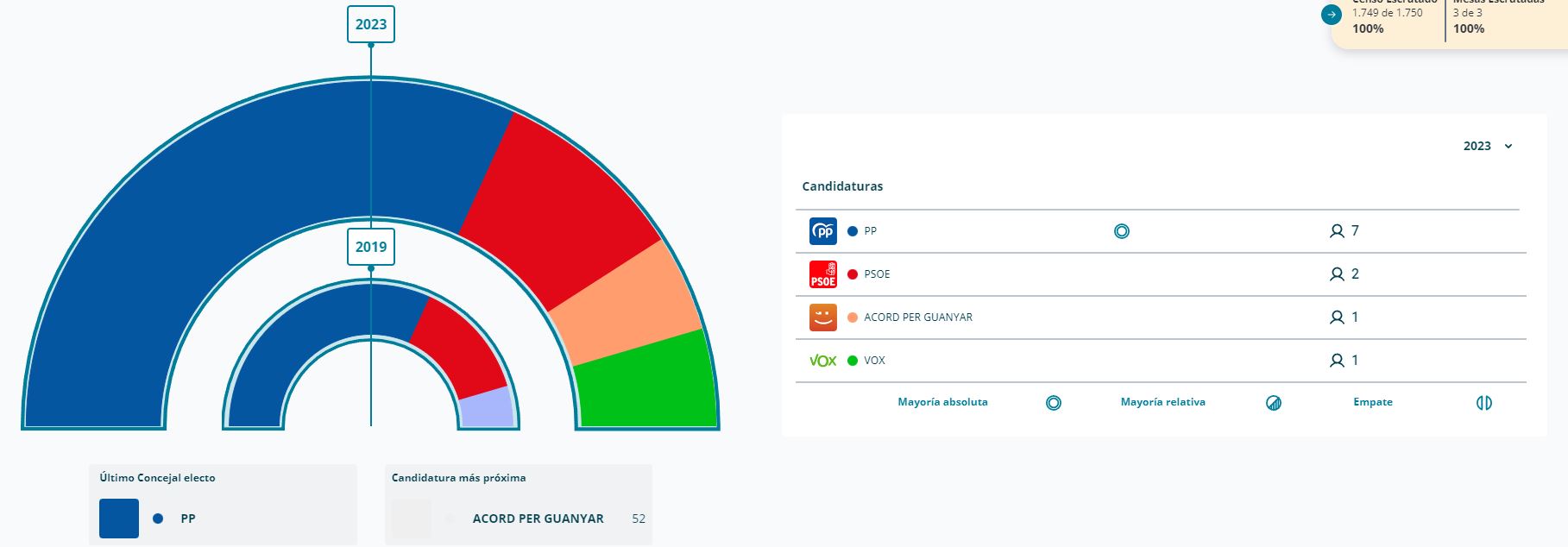Click the Empate legend icon
This screenshot has width=1568, height=547.
click(x=1484, y=403)
